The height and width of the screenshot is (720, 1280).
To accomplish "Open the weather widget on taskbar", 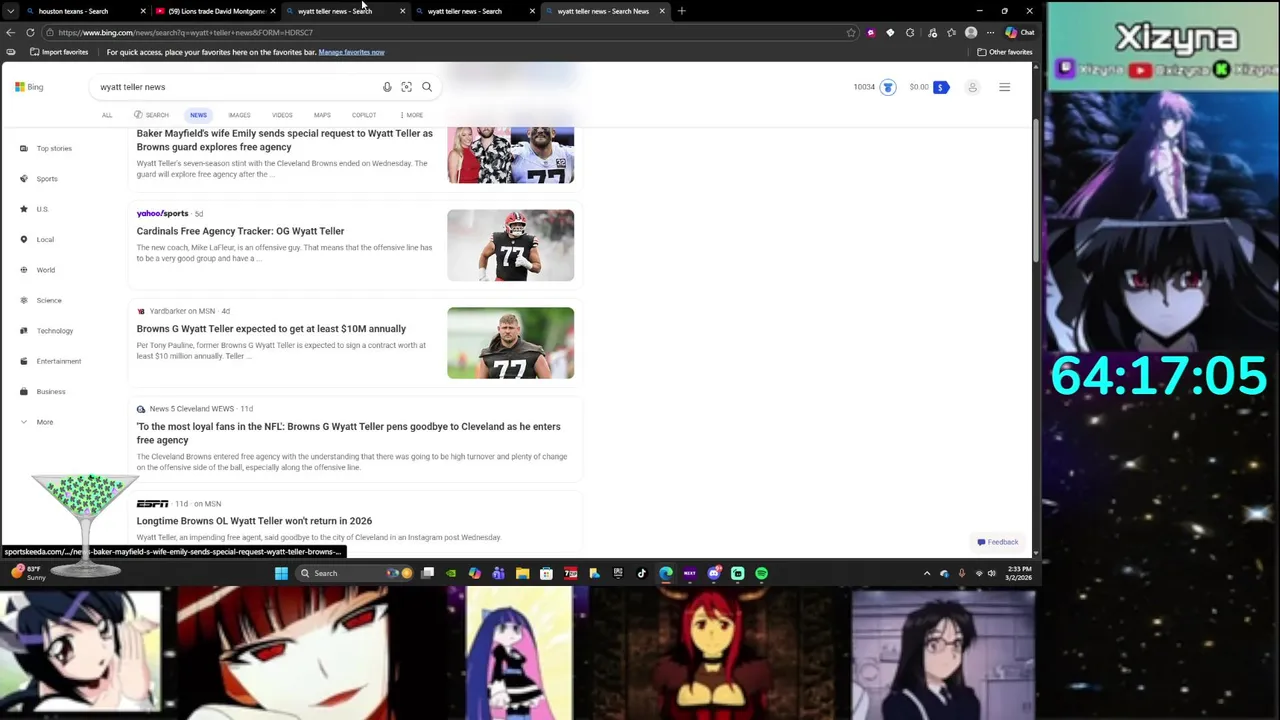I will [x=27, y=573].
